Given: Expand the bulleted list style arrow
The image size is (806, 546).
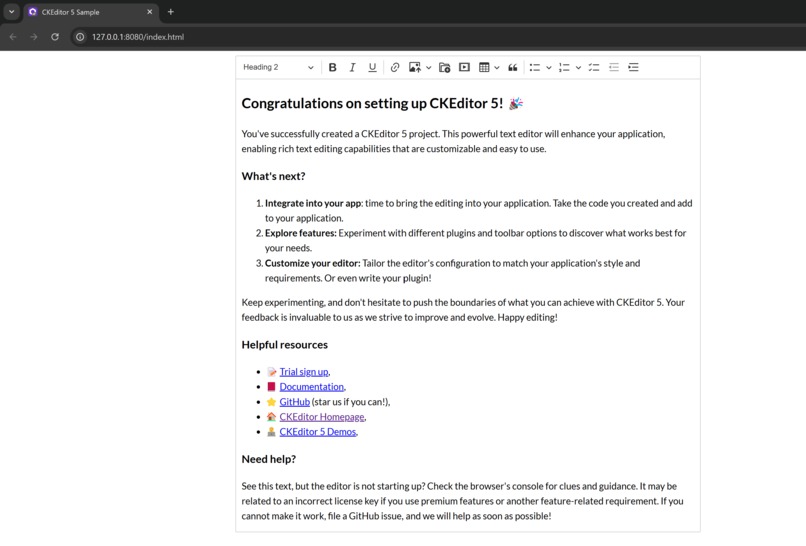Looking at the screenshot, I should pyautogui.click(x=548, y=67).
